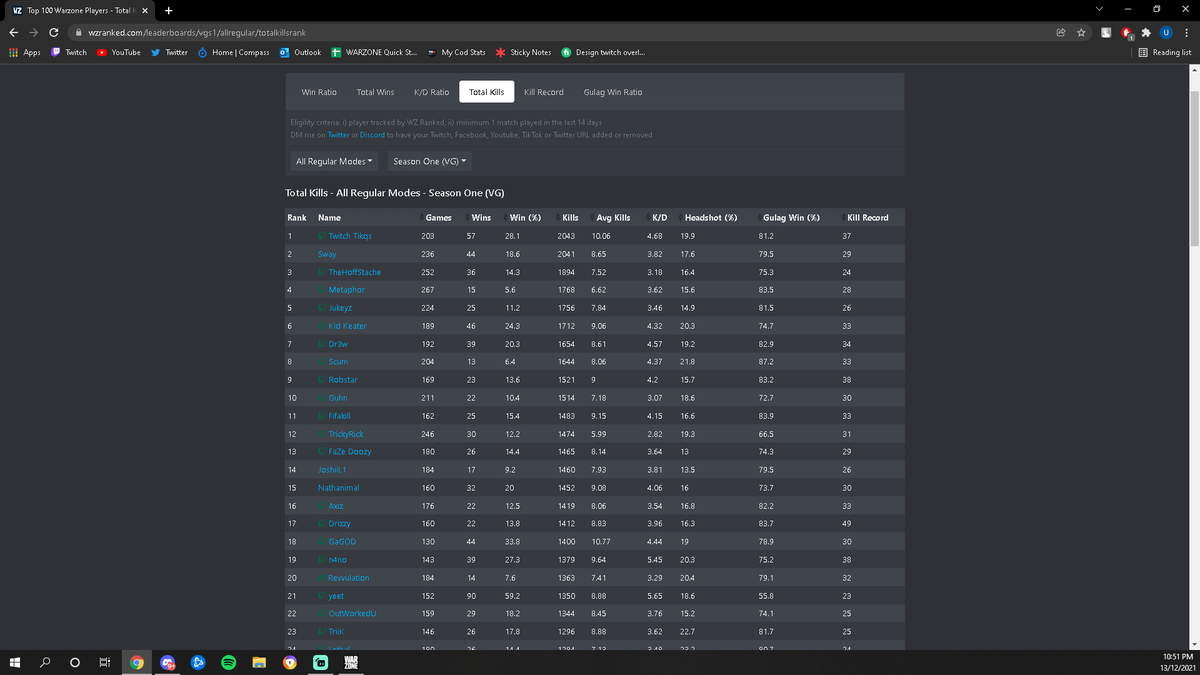Viewport: 1200px width, 675px height.
Task: Open player yeet's profile link
Action: [x=336, y=596]
